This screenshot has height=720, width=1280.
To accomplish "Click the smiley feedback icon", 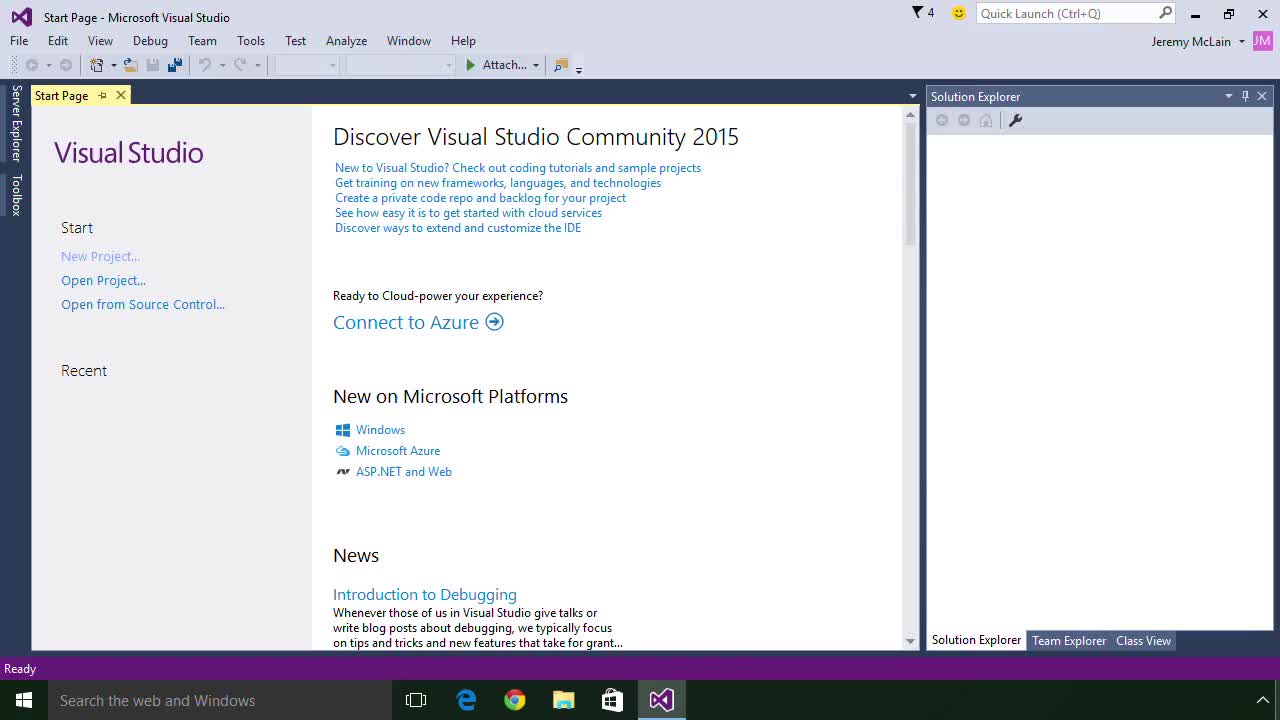I will [959, 13].
